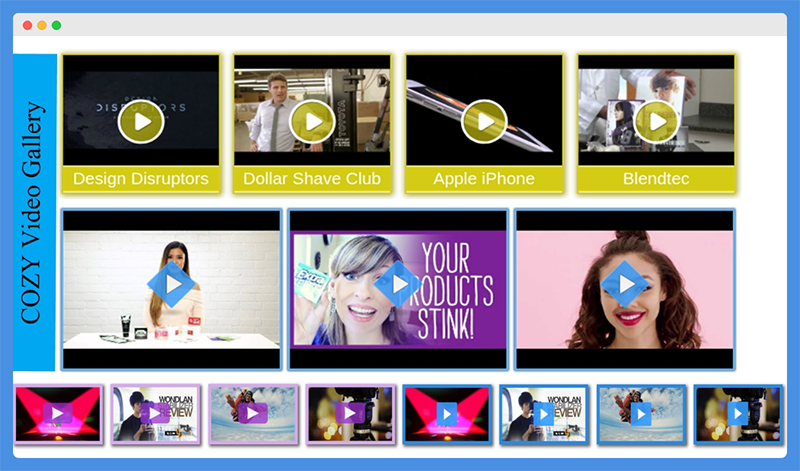Play the Blendtec video
Image resolution: width=800 pixels, height=471 pixels.
656,122
